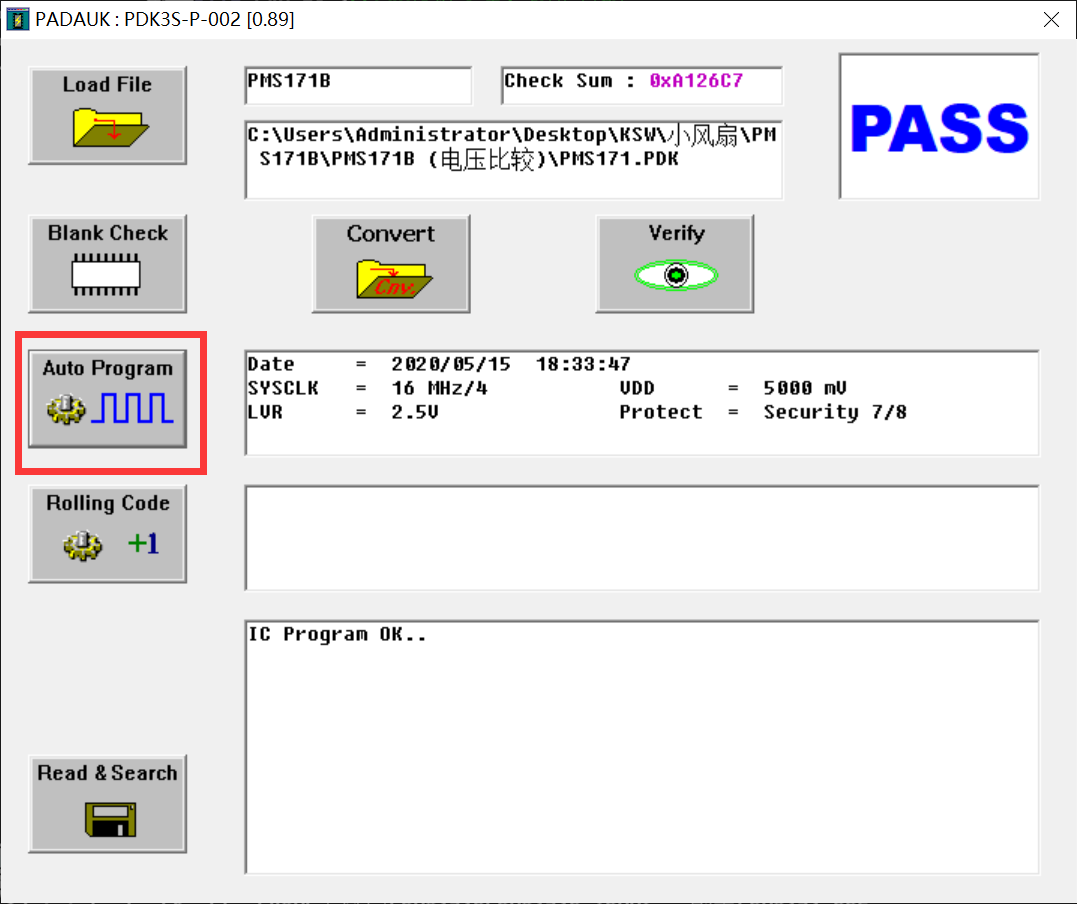The height and width of the screenshot is (904, 1077).
Task: Click the Rolling Code label text
Action: click(108, 503)
